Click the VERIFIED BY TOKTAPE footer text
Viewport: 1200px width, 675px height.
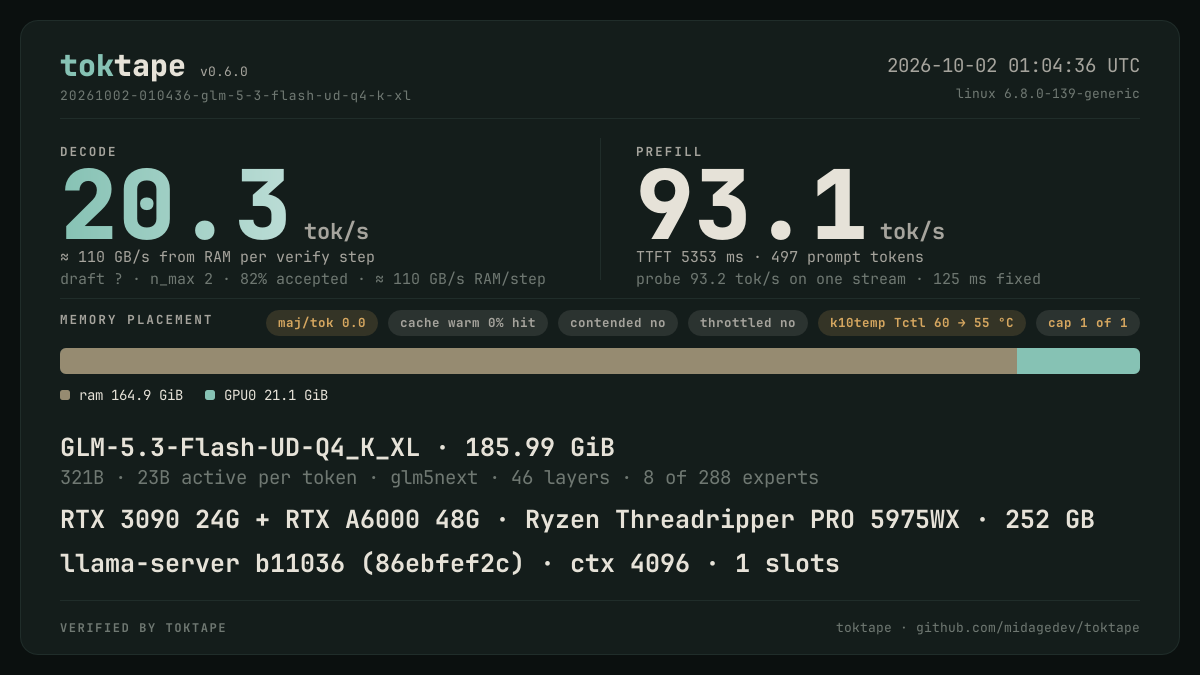pos(143,628)
